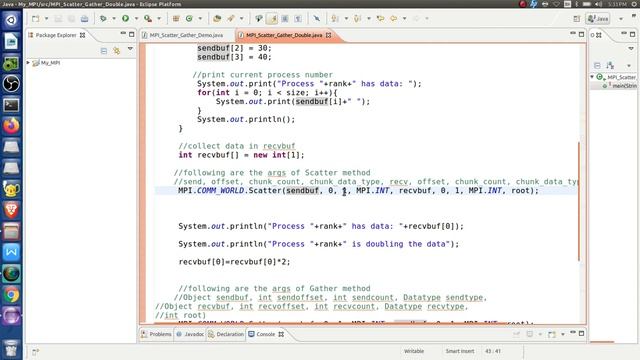Click the editor vertical scrollbar

[x=579, y=201]
